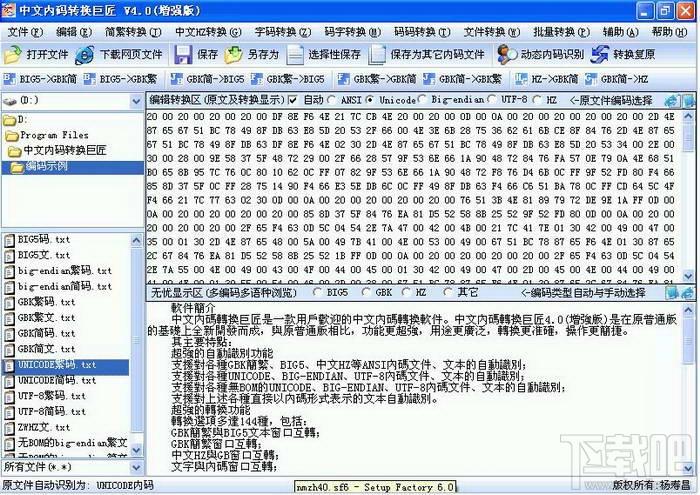Click the file icon of BIG5码.txt

[x=9, y=241]
